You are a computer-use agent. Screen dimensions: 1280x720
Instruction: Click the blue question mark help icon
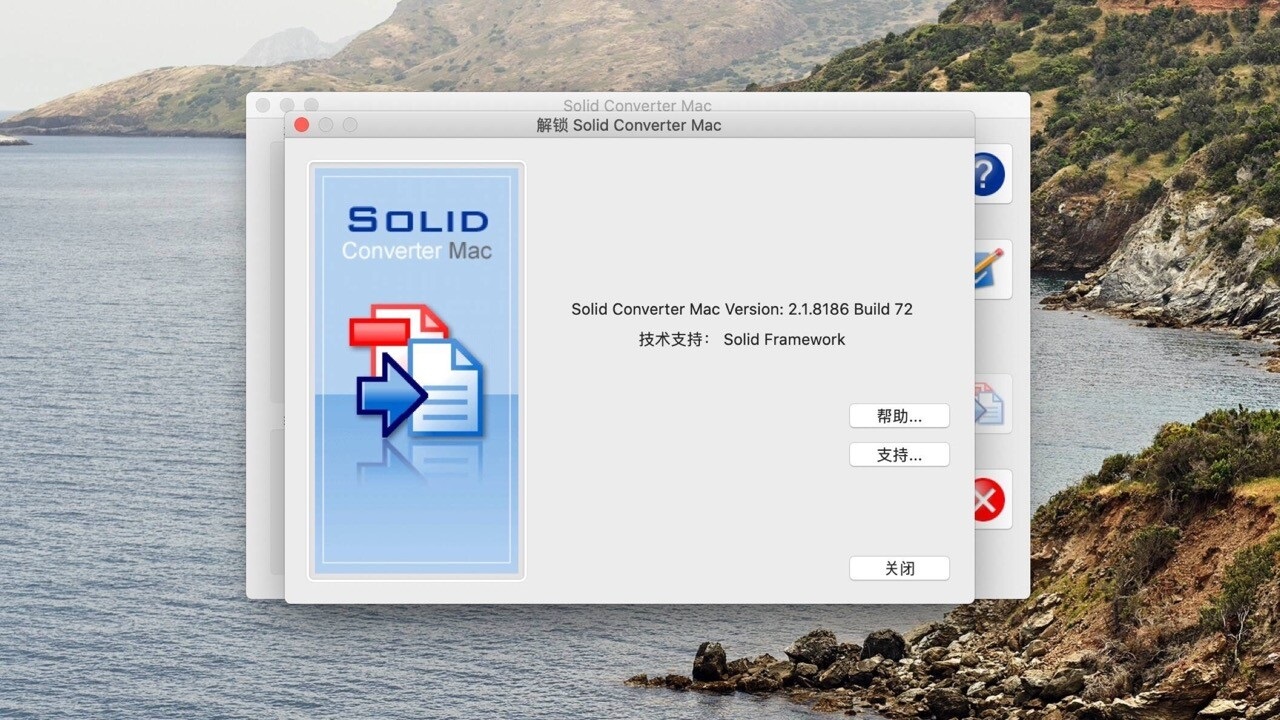pyautogui.click(x=990, y=175)
